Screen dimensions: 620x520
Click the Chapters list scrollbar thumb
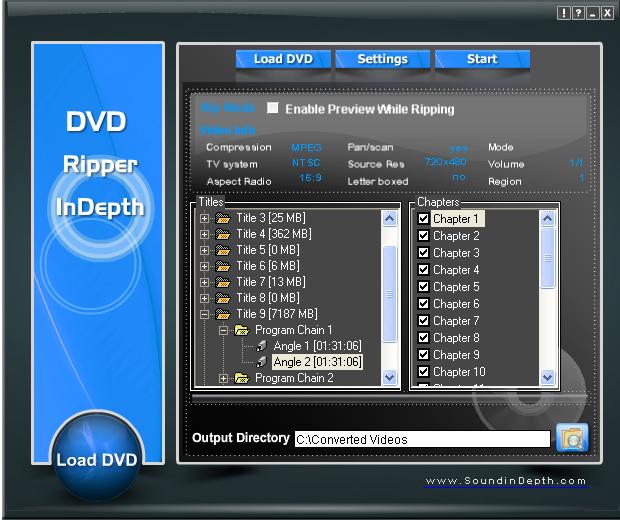[548, 258]
